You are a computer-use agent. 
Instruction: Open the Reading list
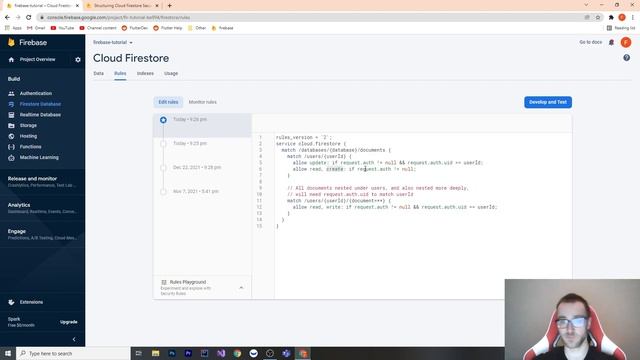(621, 28)
